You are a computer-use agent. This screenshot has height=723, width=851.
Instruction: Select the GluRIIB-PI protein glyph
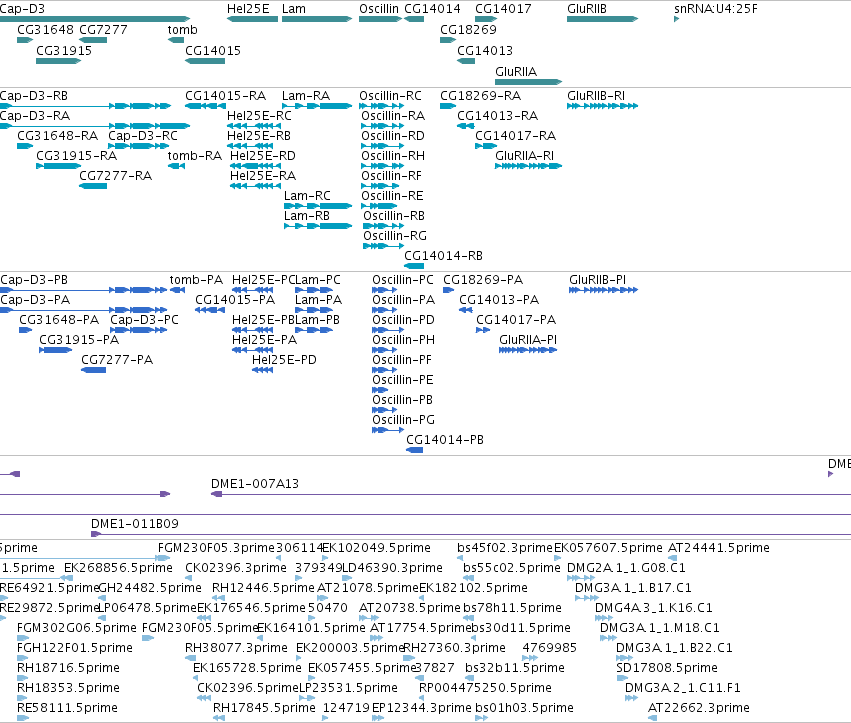click(x=604, y=290)
